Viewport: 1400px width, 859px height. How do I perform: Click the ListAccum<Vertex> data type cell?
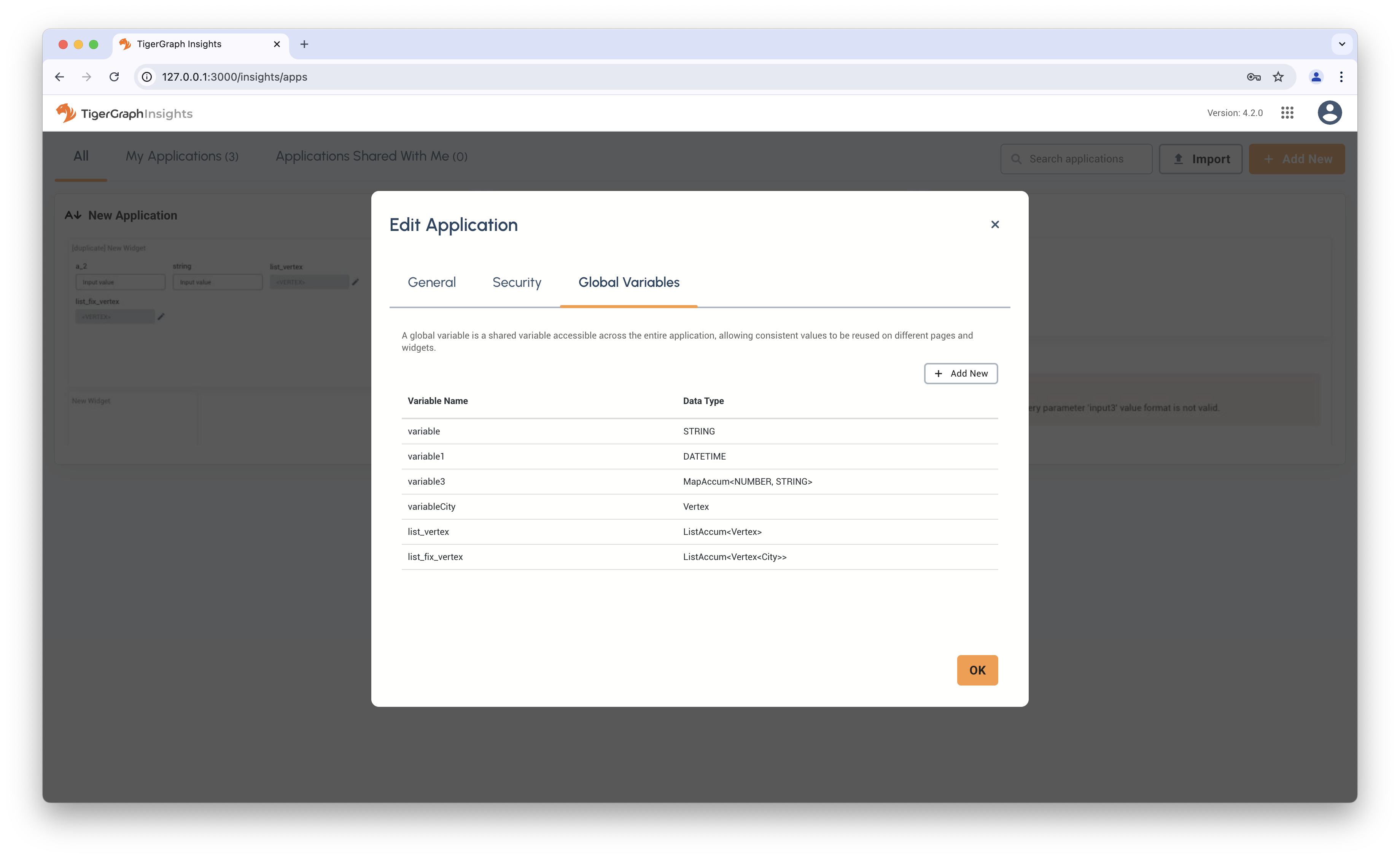(x=722, y=532)
